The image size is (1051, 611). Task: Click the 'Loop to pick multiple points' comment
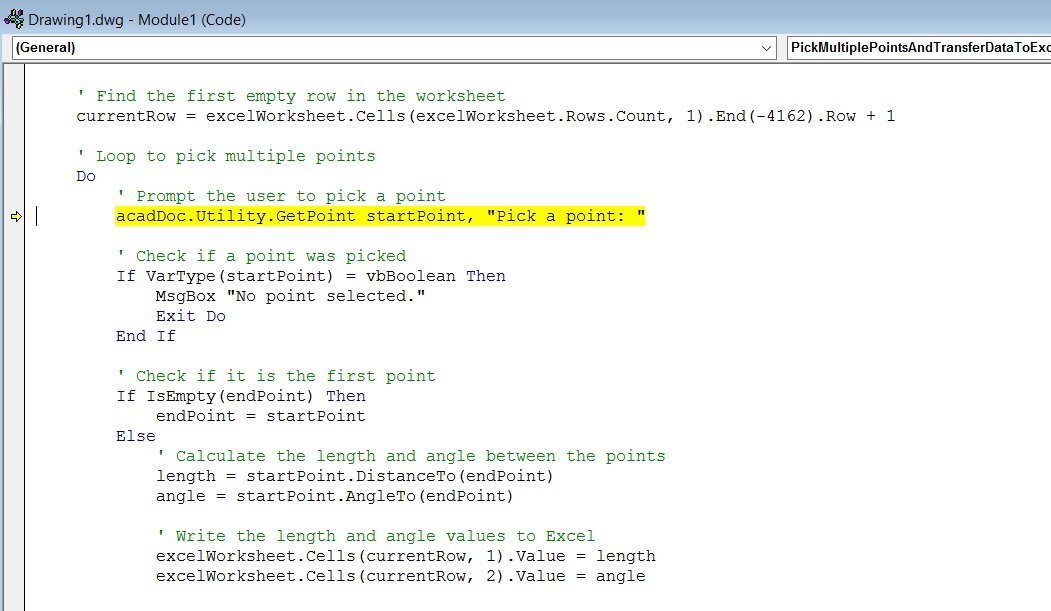coord(226,156)
